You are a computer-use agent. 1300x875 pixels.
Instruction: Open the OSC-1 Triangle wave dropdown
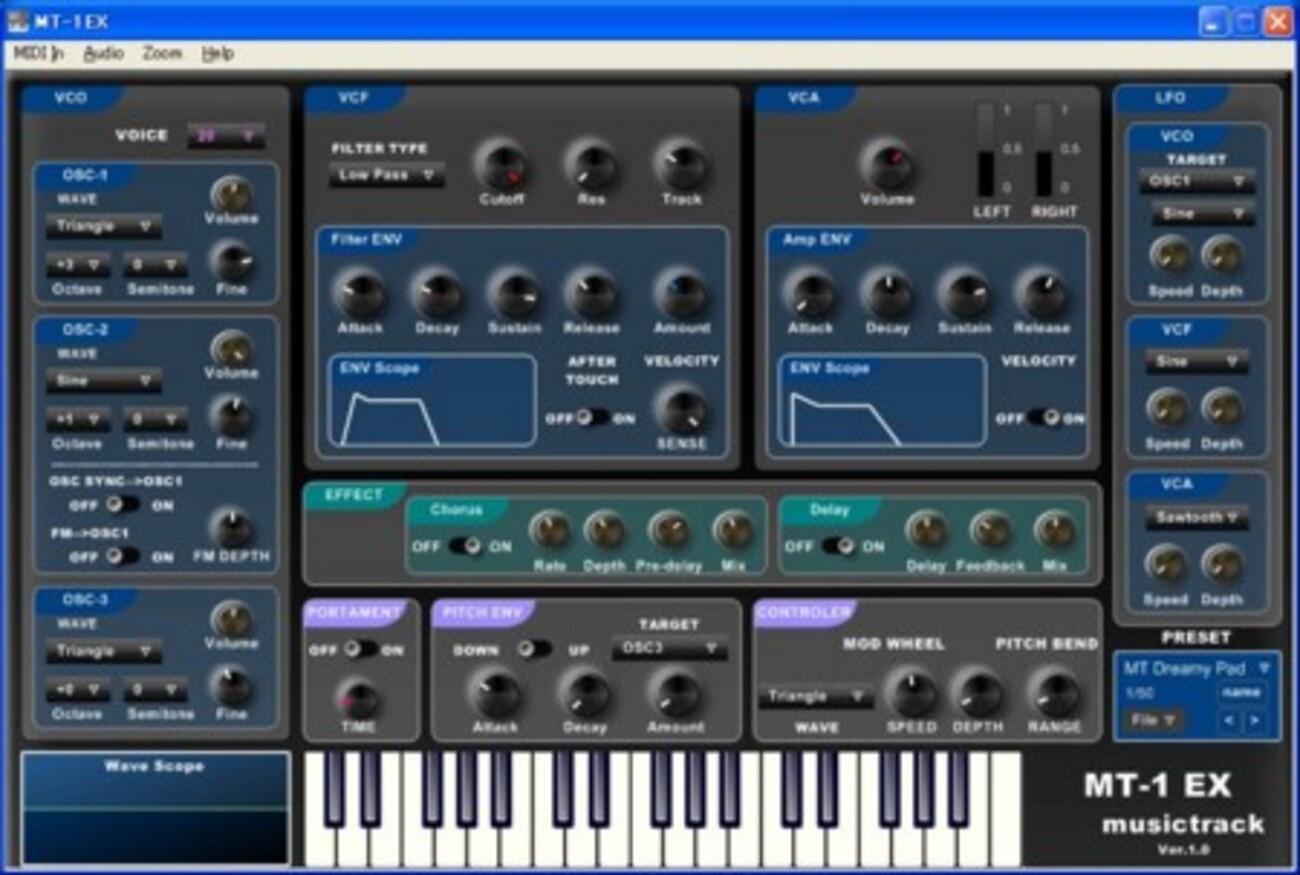pos(104,226)
